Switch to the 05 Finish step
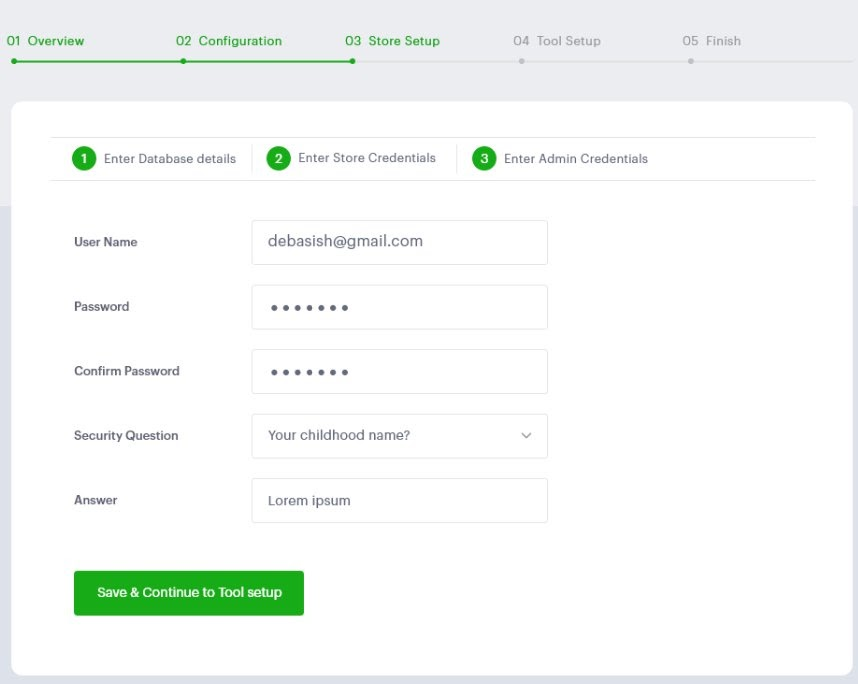Screen dimensions: 858x684 [711, 41]
